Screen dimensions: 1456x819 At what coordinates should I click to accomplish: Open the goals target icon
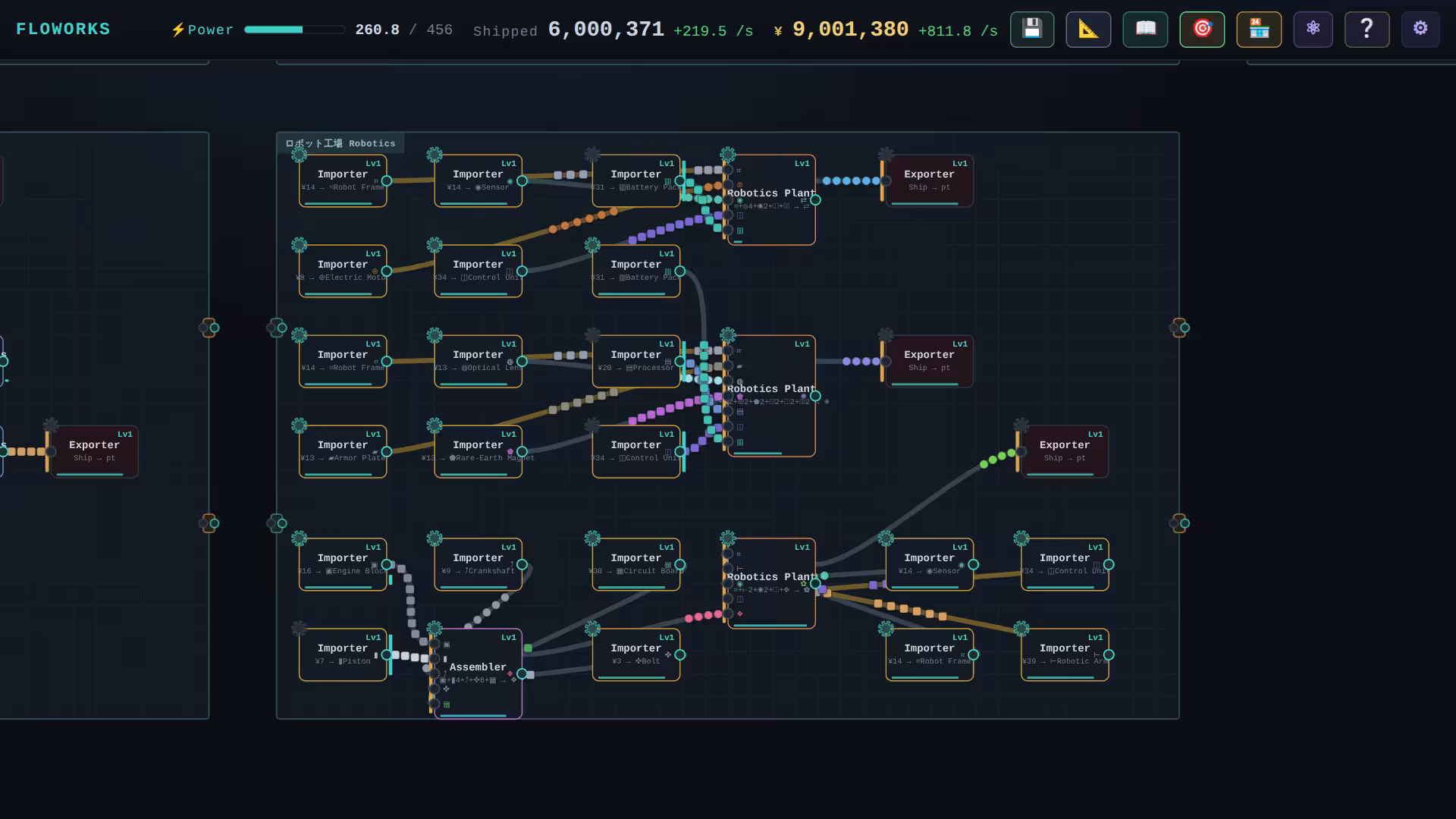[x=1202, y=30]
